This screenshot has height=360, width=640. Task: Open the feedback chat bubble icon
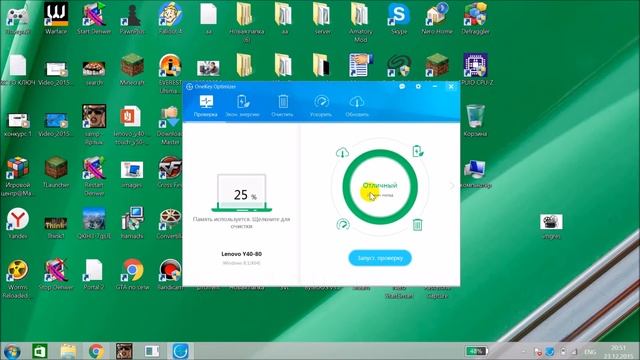tap(402, 87)
